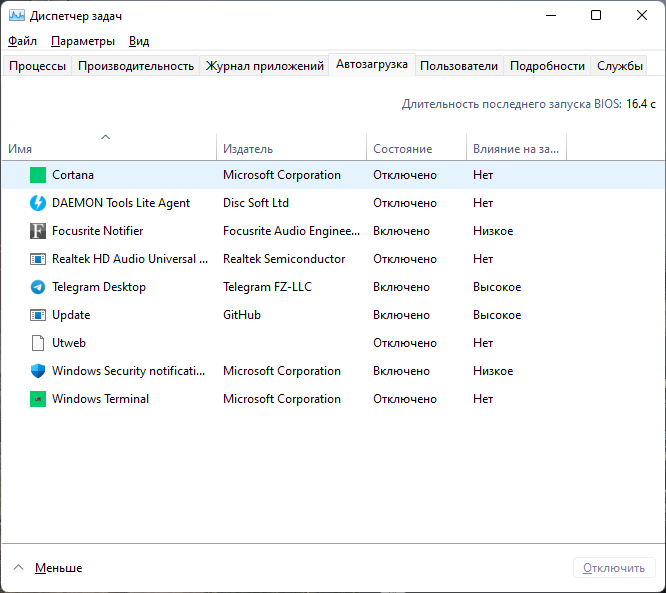Viewport: 666px width, 593px height.
Task: Click the DAEMON Tools lightning bolt icon
Action: tap(38, 203)
